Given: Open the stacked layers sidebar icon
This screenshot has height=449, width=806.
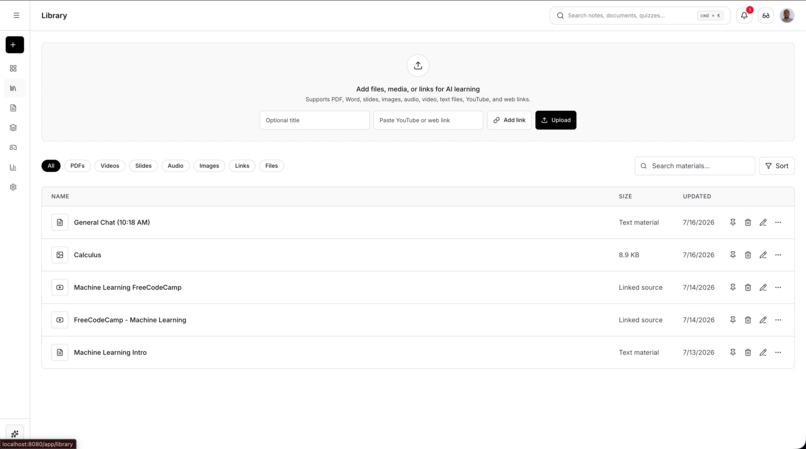Looking at the screenshot, I should click(x=13, y=128).
